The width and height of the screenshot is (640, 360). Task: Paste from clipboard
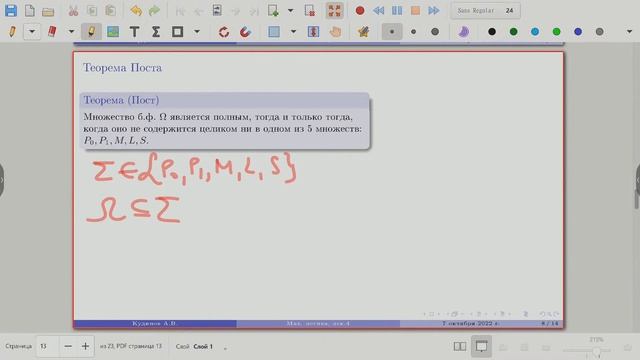(x=110, y=11)
